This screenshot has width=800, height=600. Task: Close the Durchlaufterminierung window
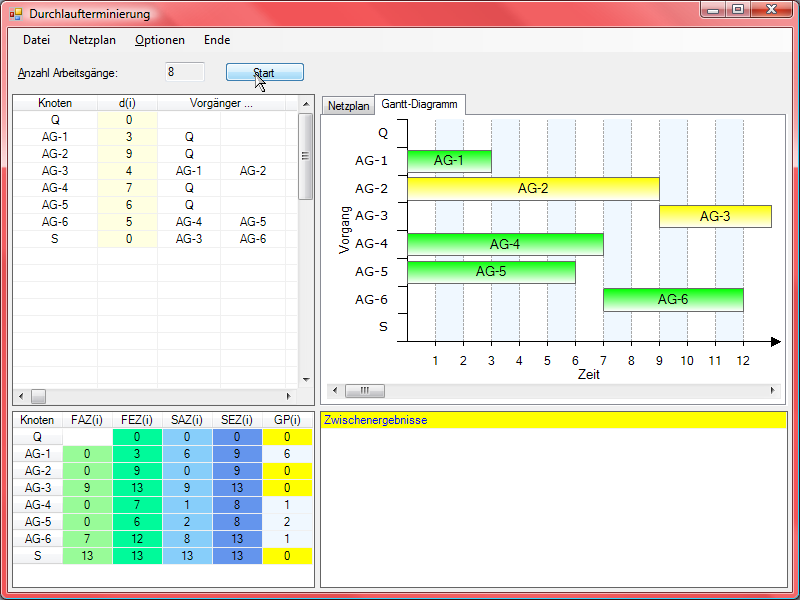pos(770,10)
